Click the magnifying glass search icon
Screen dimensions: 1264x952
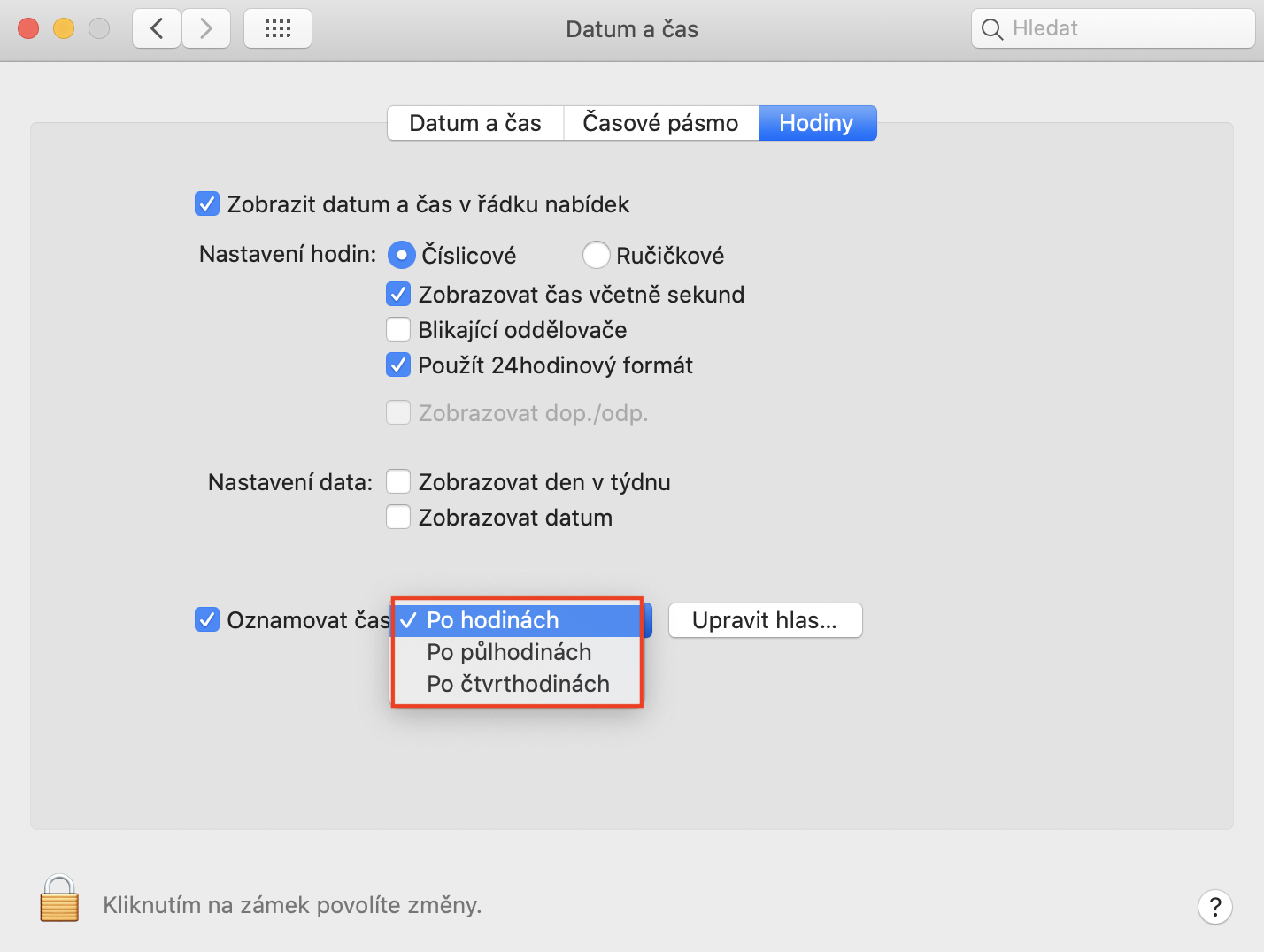(992, 29)
